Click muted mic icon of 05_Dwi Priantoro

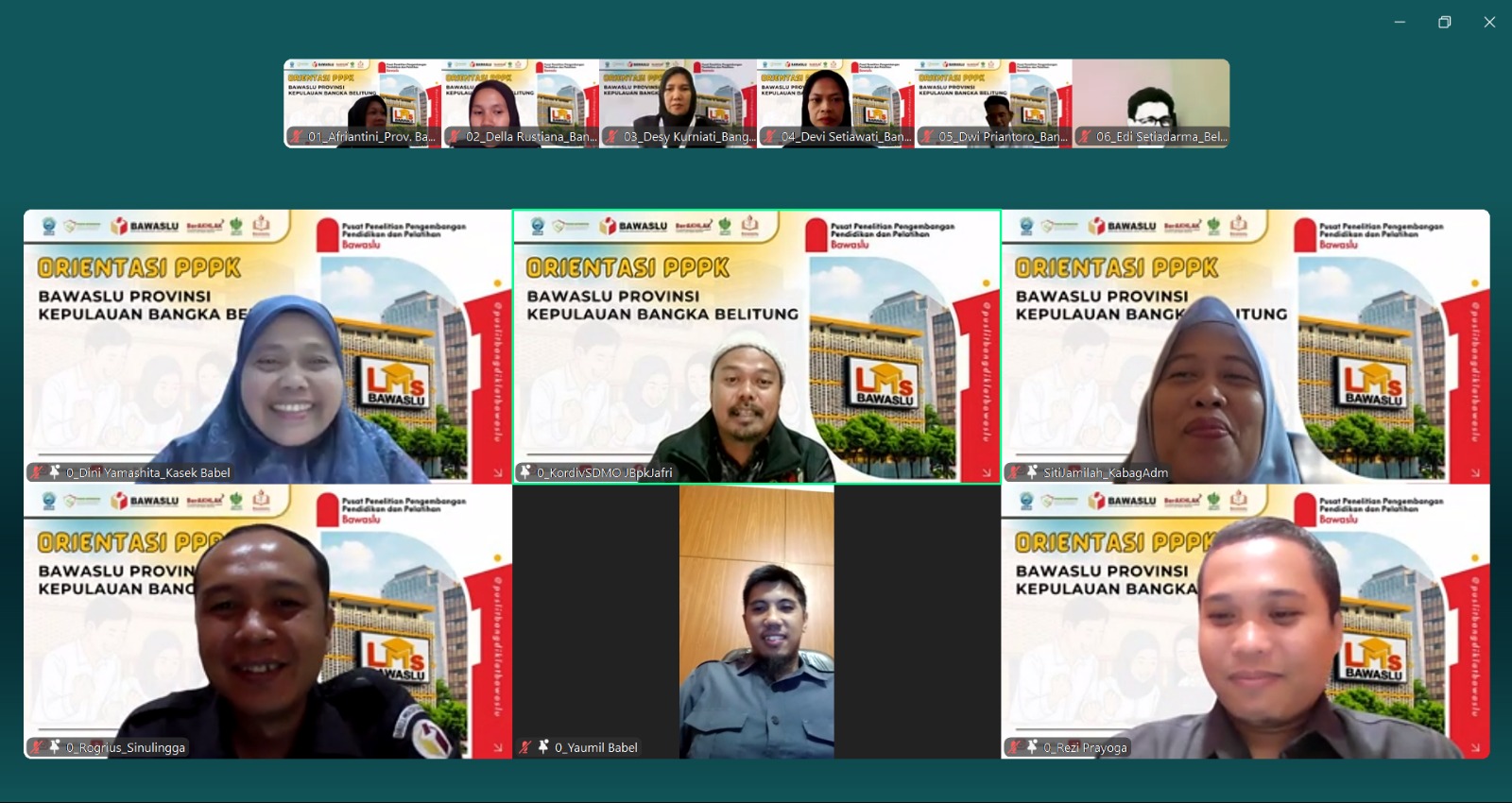(x=928, y=137)
